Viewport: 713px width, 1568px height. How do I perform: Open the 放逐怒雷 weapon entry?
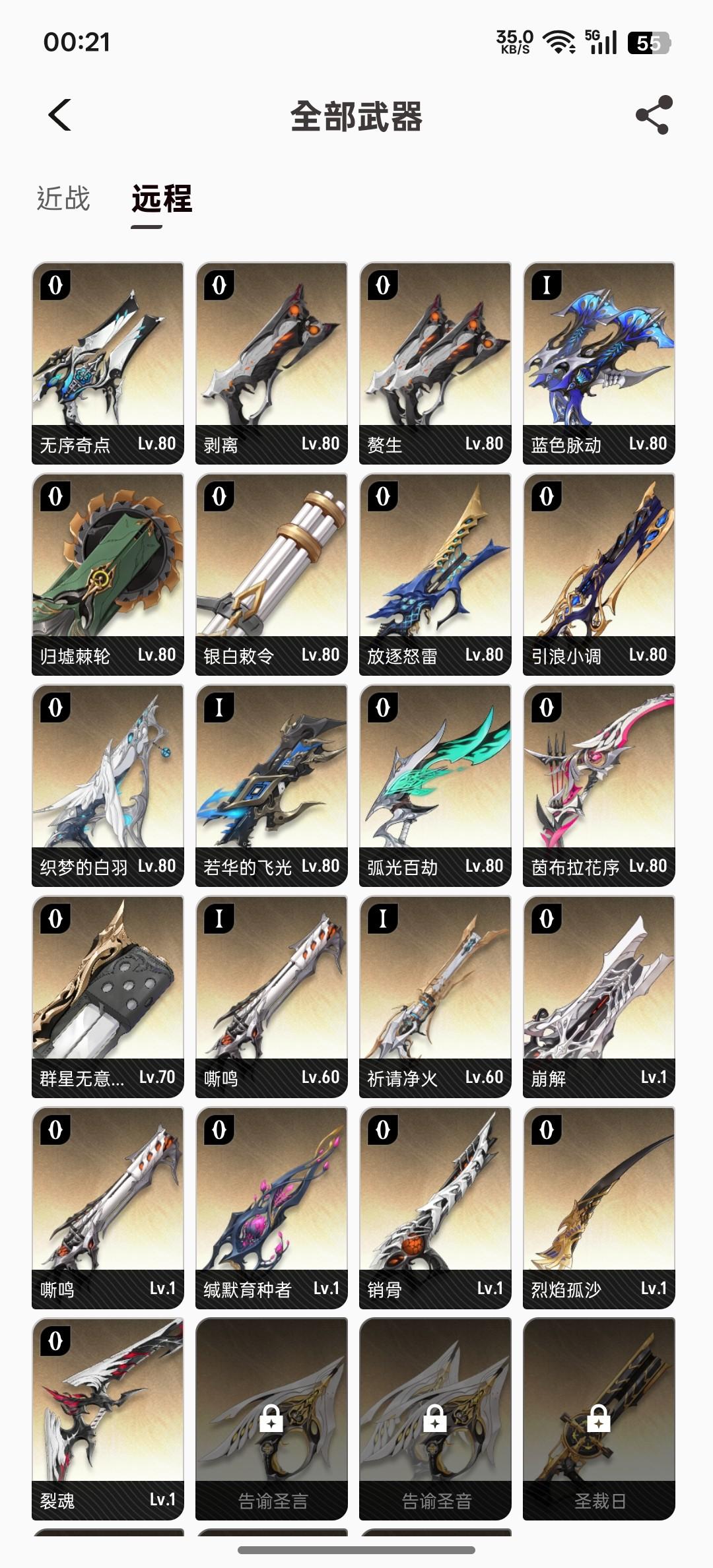tap(435, 574)
